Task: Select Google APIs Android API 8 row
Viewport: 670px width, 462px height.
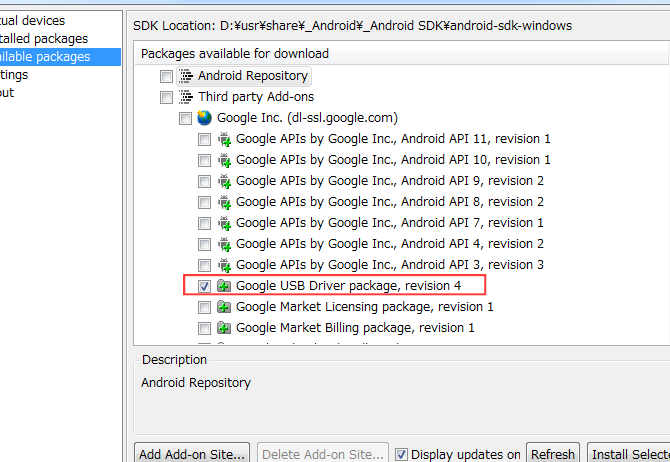Action: coord(389,202)
